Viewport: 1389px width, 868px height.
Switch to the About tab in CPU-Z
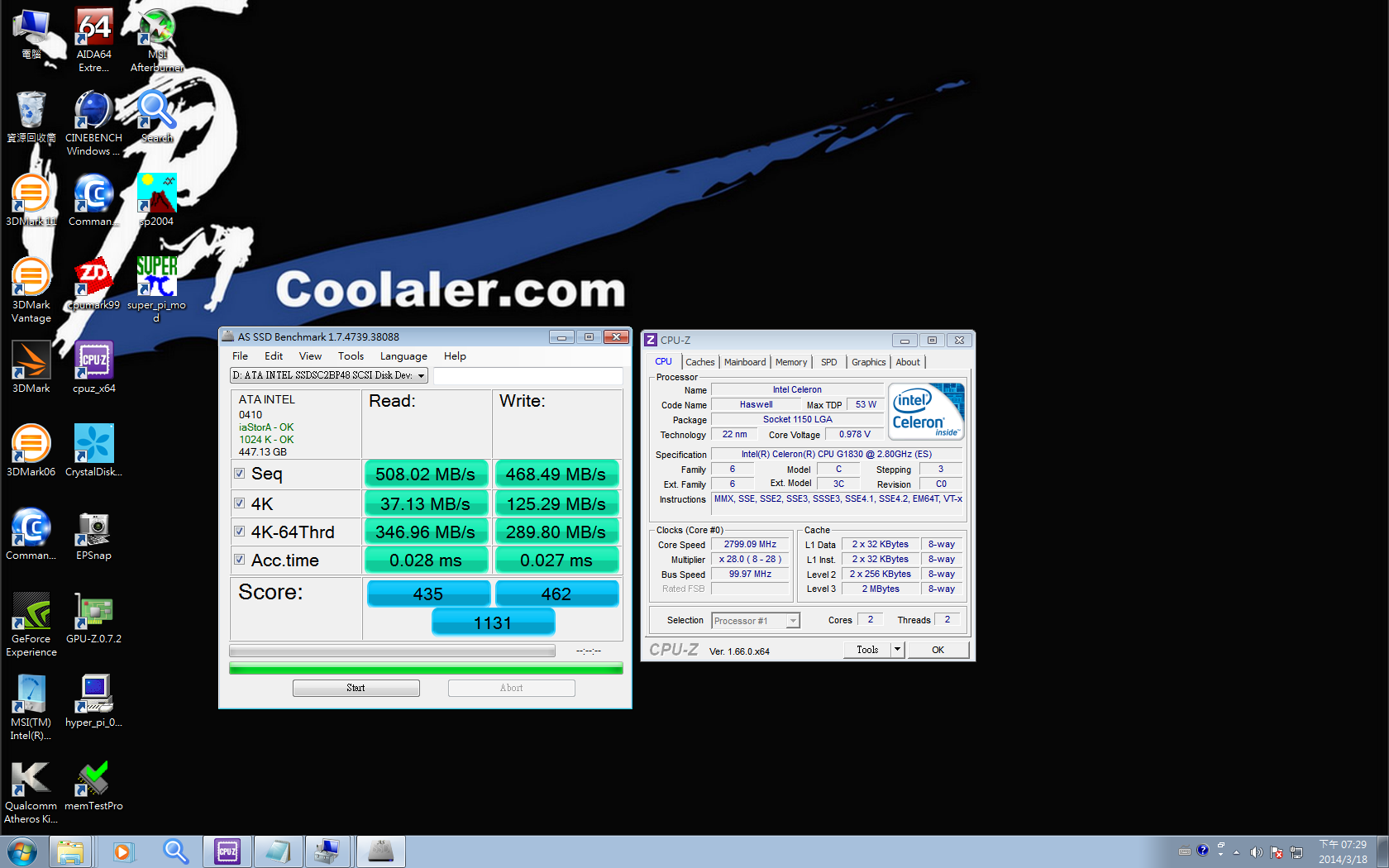coord(908,362)
